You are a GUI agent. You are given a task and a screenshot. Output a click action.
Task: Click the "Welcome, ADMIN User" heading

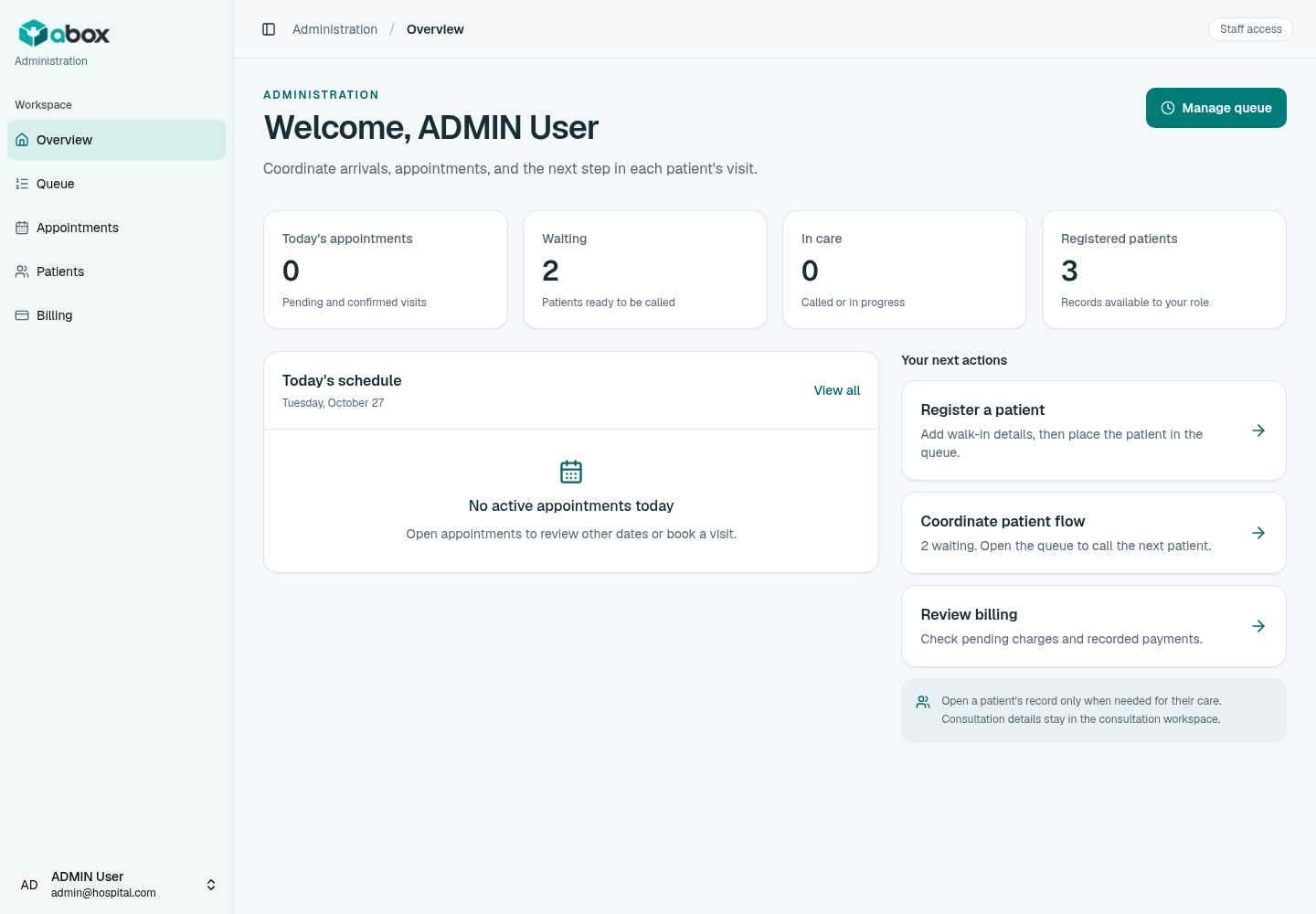pyautogui.click(x=431, y=127)
